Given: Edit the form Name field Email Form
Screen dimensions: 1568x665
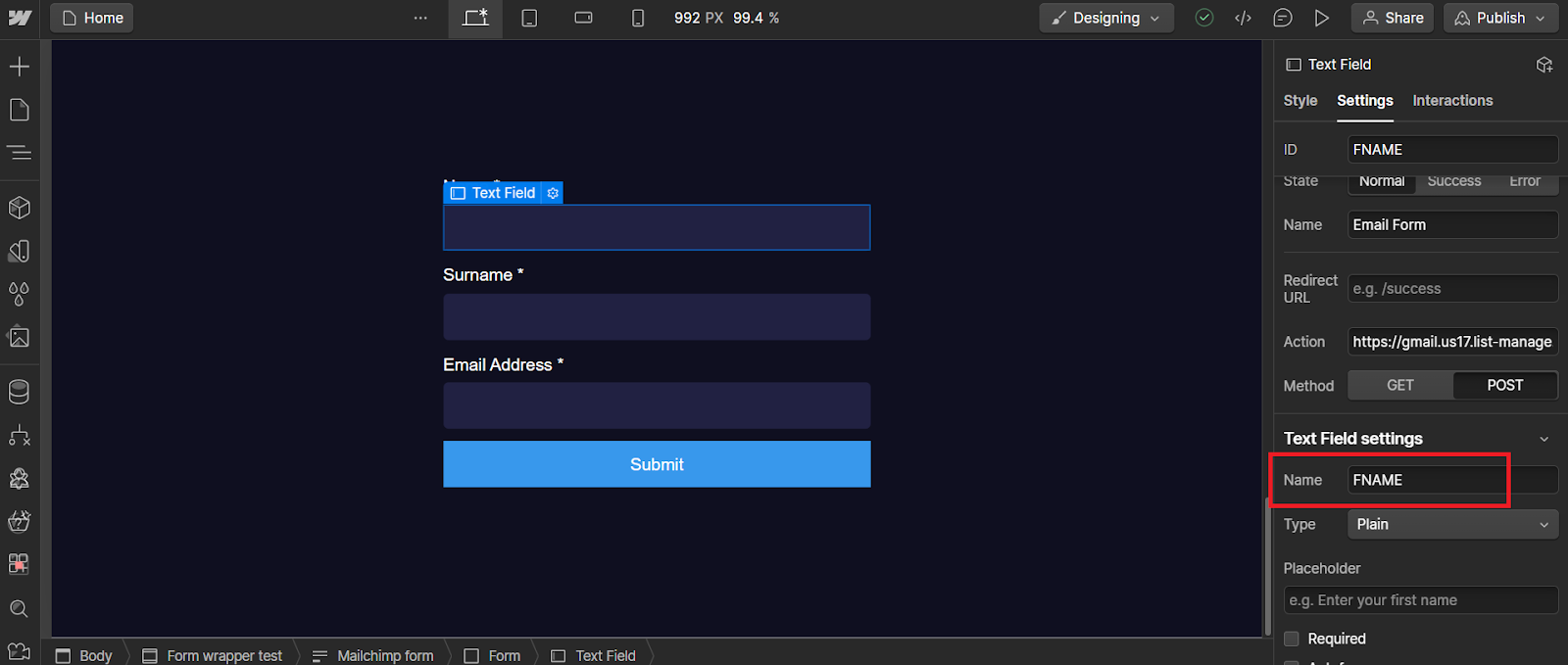Looking at the screenshot, I should coord(1452,224).
